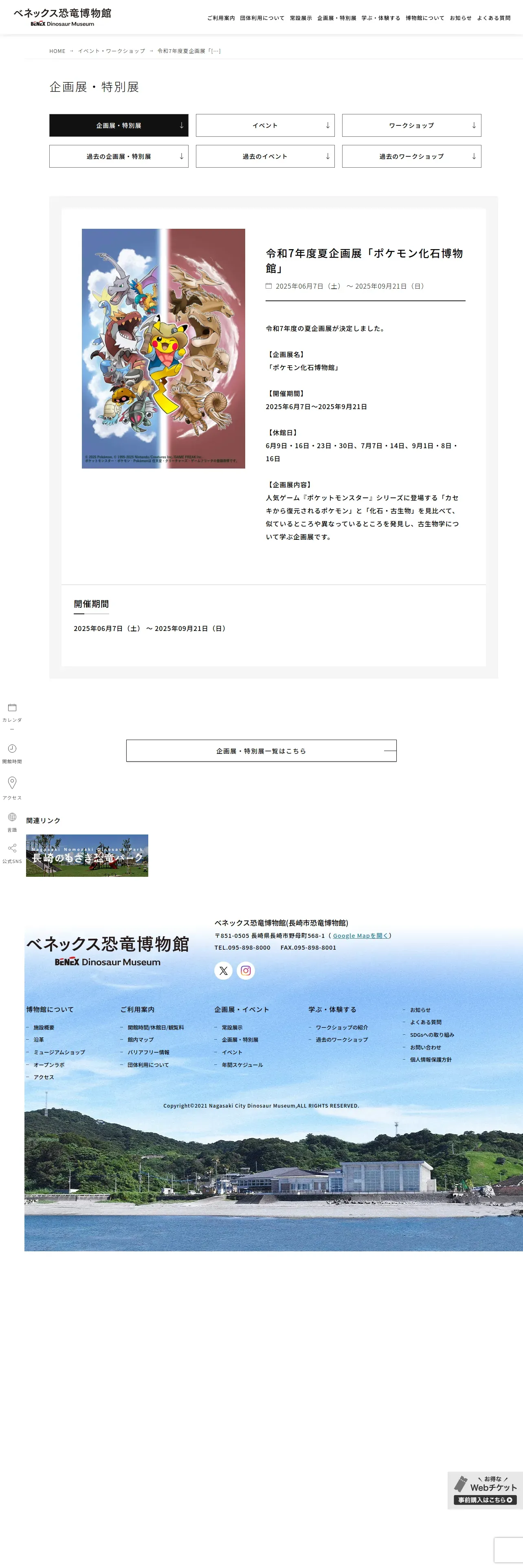This screenshot has width=523, height=1568.
Task: Click イベント・ワークショップ breadcrumb link
Action: [x=112, y=51]
